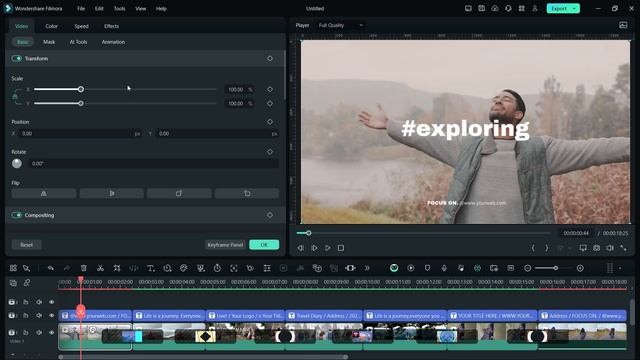
Task: Click the snapshot picture icon above preview
Action: coord(623,25)
